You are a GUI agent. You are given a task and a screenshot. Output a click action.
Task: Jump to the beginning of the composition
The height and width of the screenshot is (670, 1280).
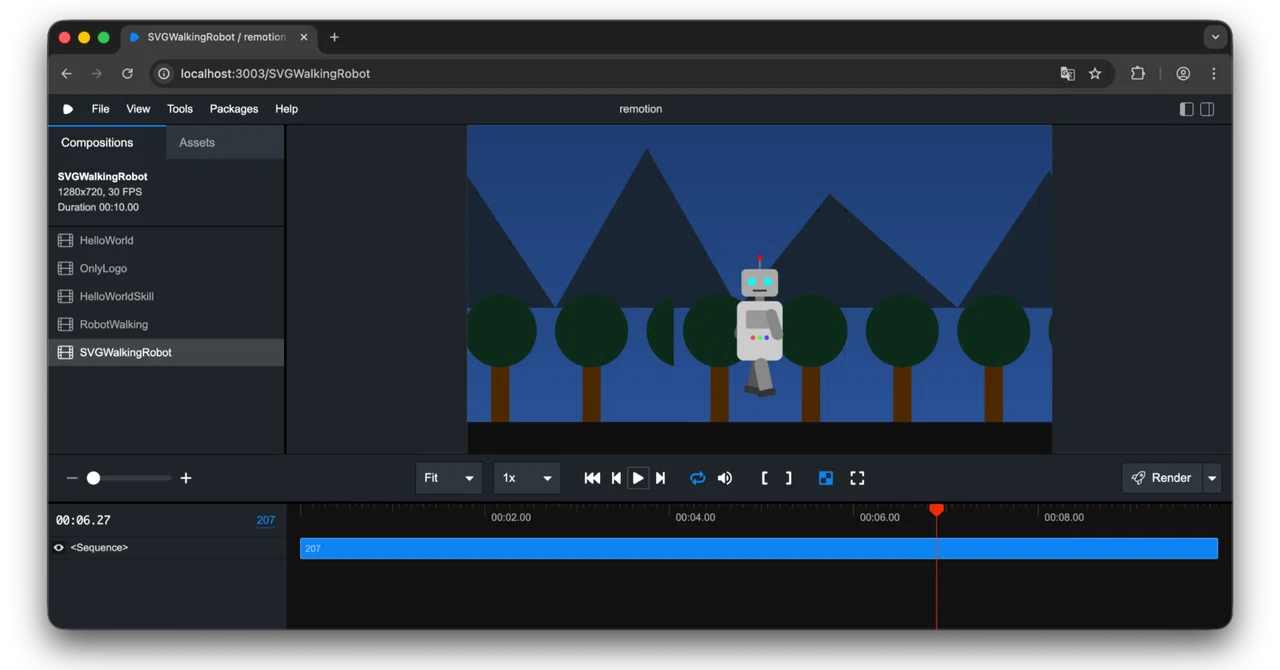pos(592,478)
